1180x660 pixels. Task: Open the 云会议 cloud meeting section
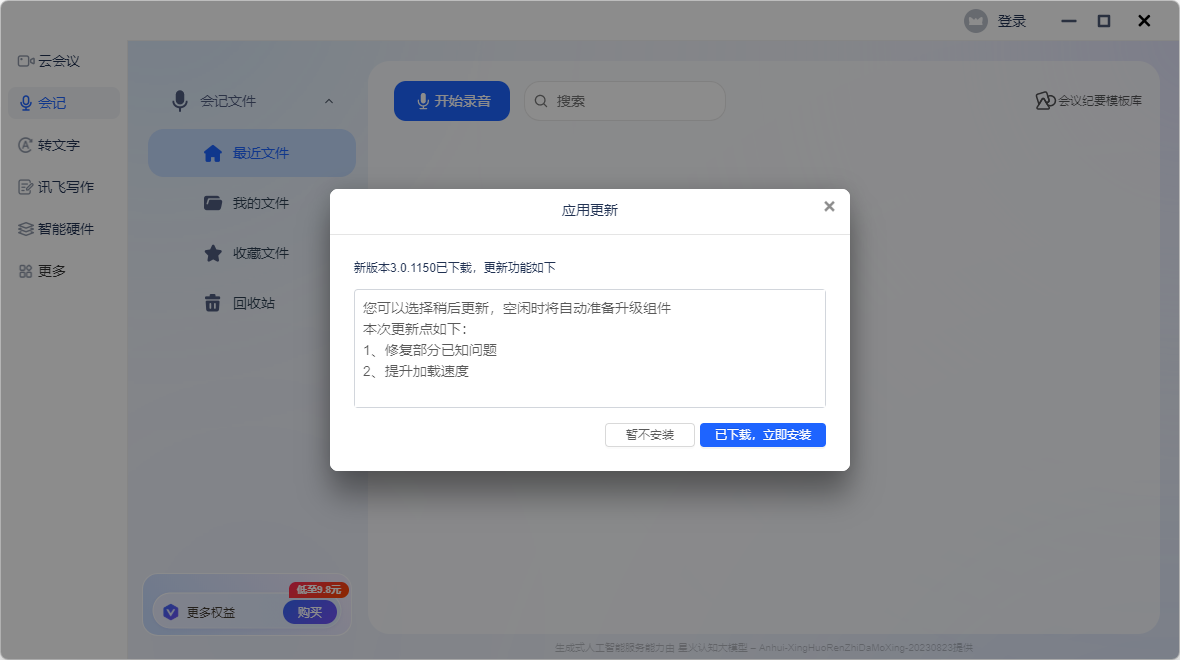pos(49,61)
